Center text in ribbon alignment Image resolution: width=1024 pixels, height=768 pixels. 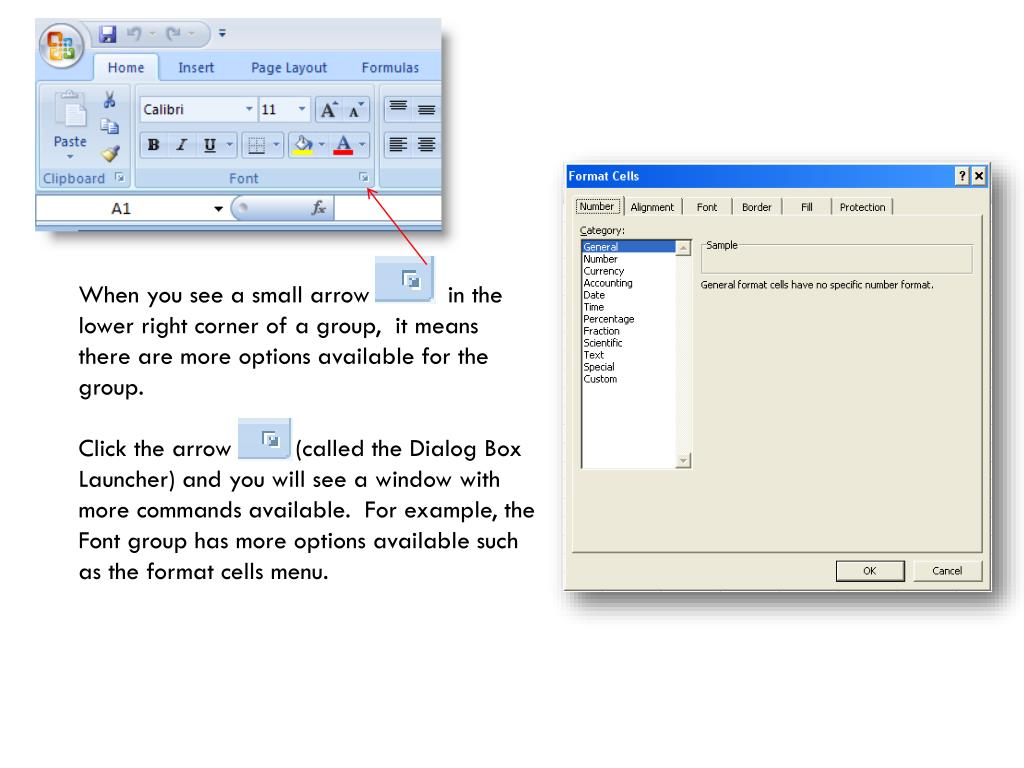(x=426, y=144)
